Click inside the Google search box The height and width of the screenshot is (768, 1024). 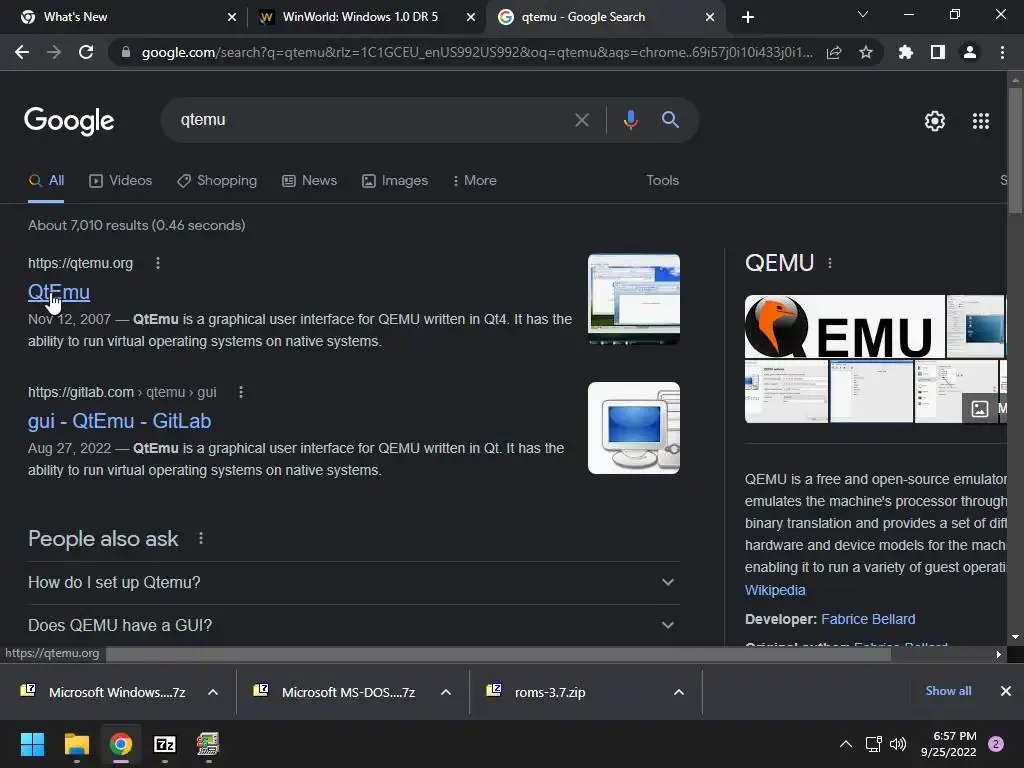(x=372, y=120)
